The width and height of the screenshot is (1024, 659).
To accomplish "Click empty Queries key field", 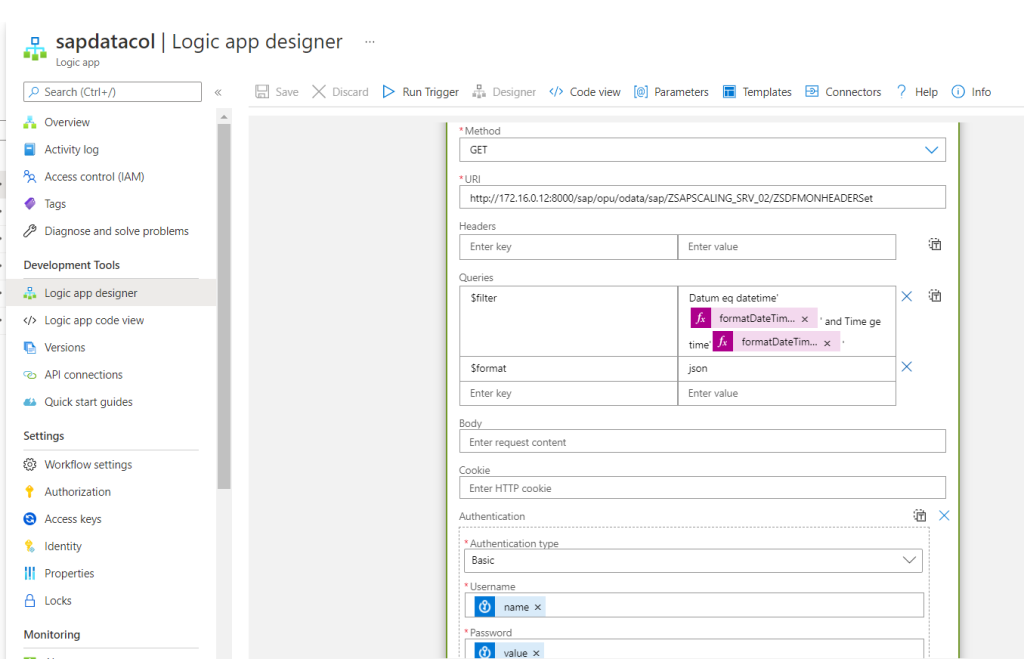I will 568,394.
